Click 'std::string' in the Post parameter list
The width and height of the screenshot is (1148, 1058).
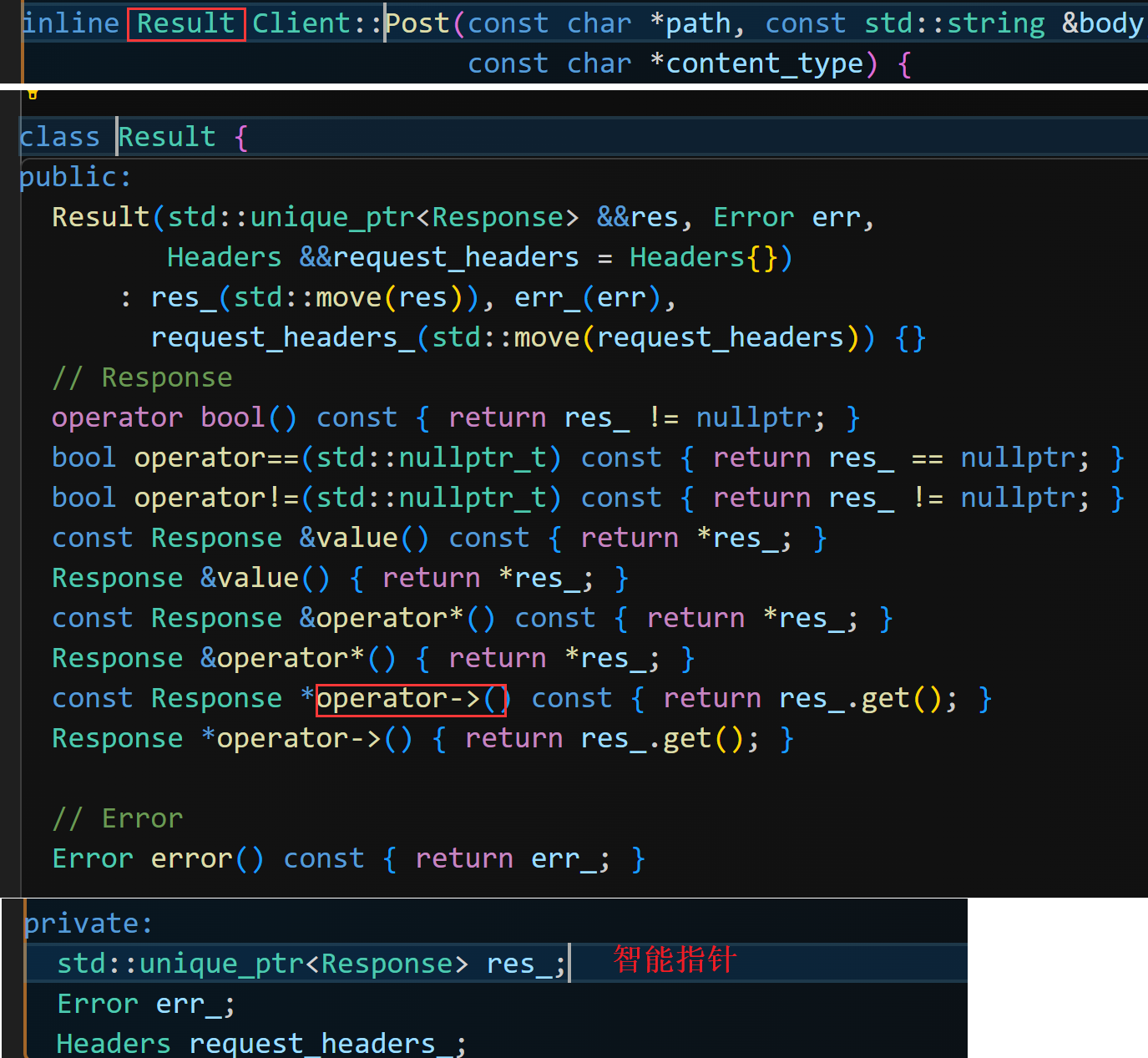(954, 23)
